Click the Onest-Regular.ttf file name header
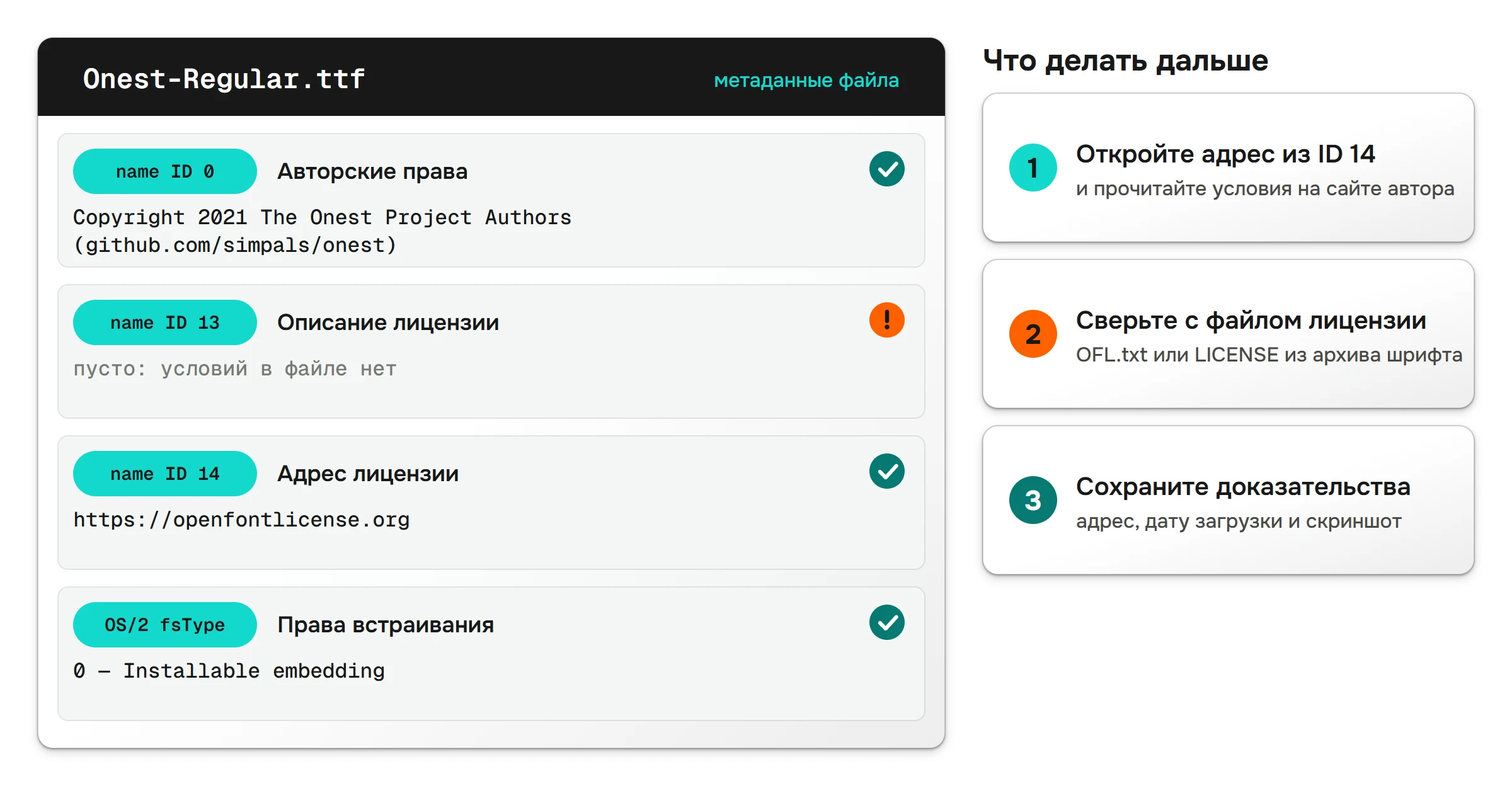This screenshot has width=1512, height=786. pos(224,79)
